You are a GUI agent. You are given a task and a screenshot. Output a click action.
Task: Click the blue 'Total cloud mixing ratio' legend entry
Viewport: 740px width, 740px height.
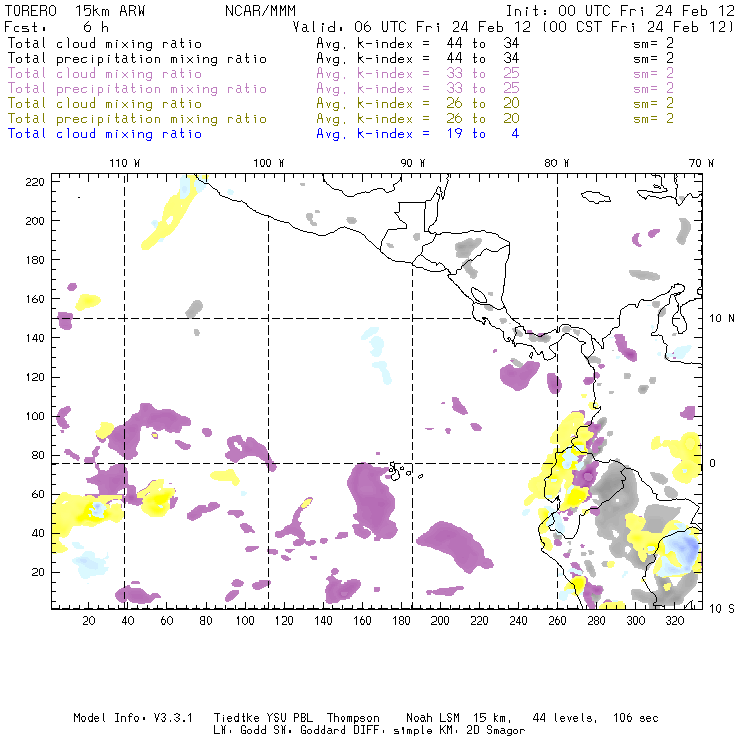pyautogui.click(x=105, y=134)
